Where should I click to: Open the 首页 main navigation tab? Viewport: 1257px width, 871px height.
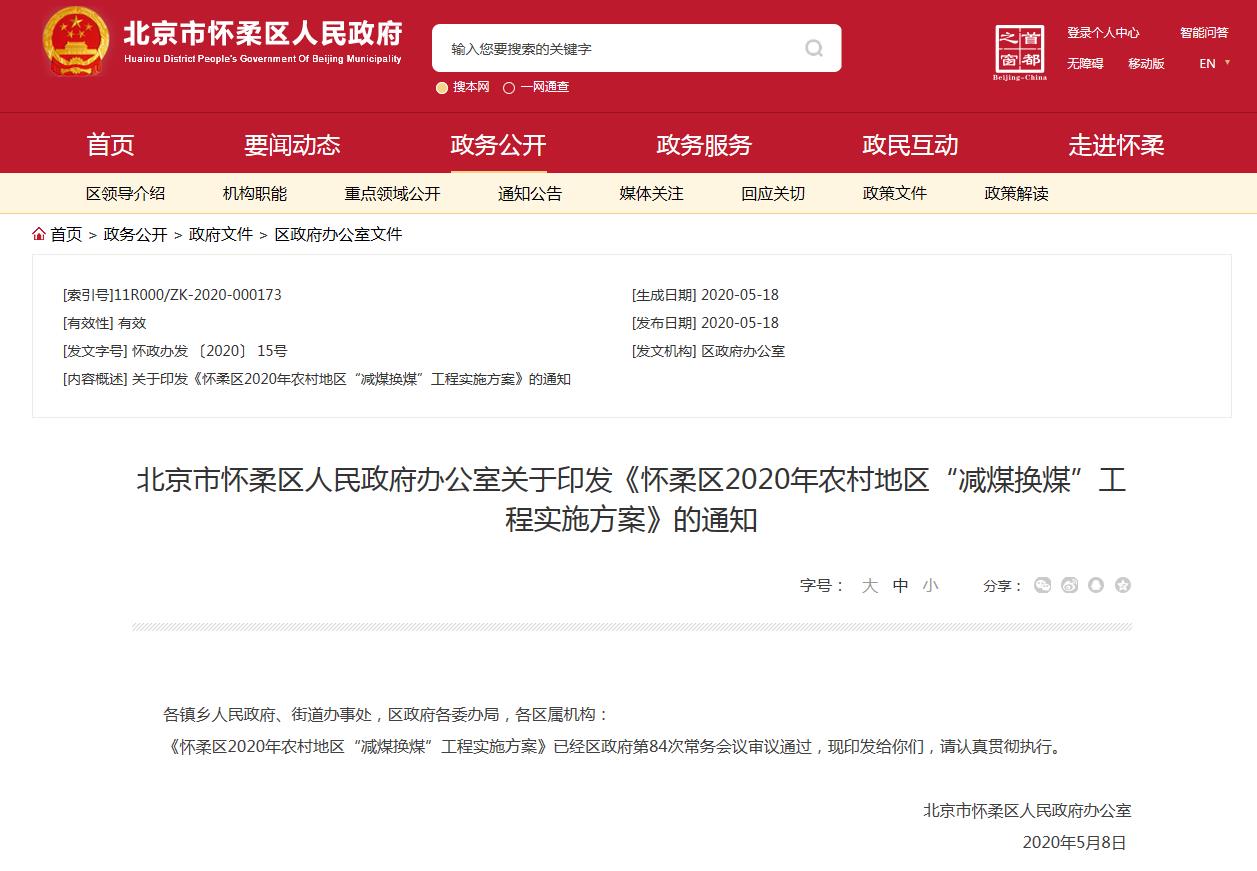pos(110,145)
